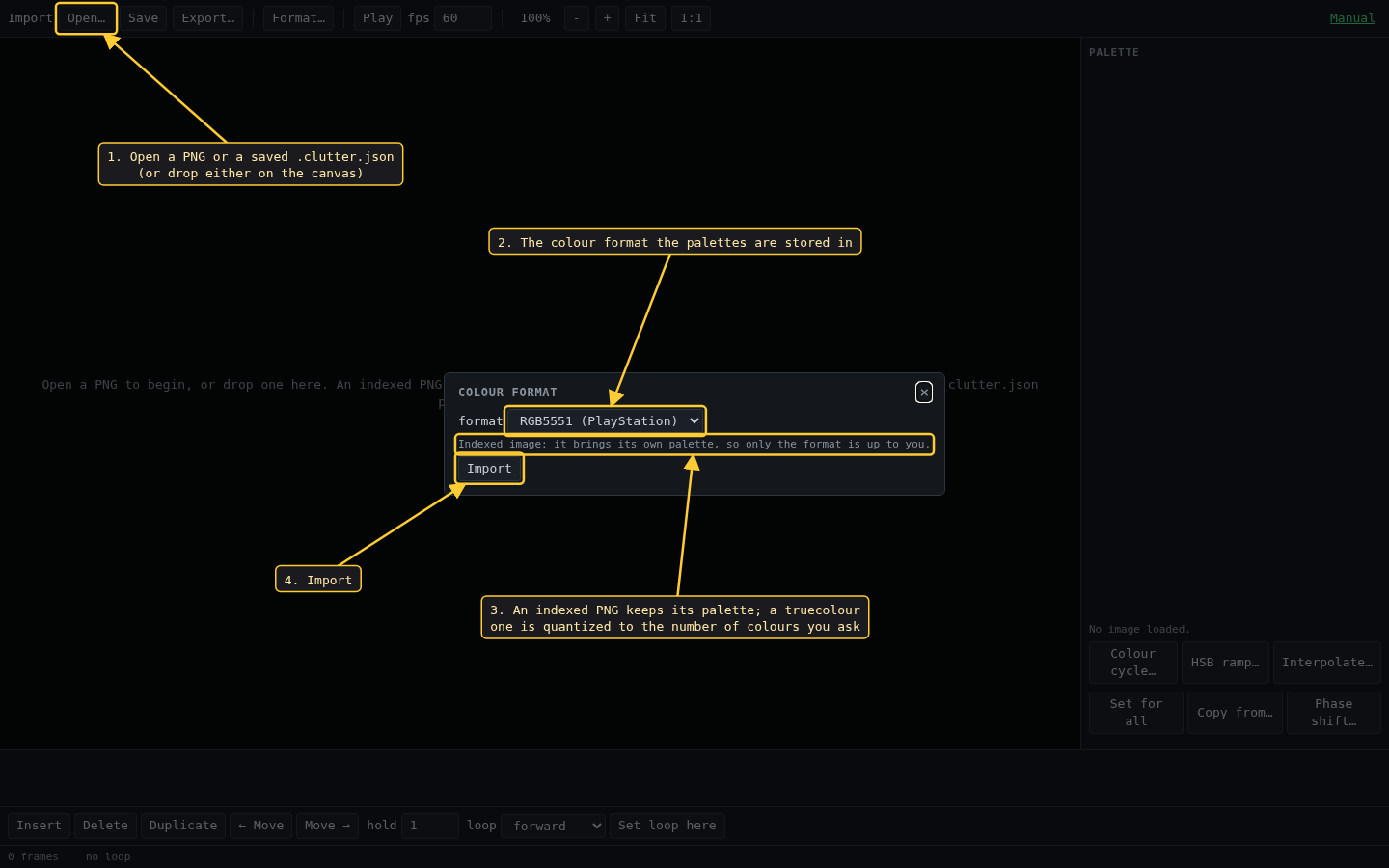Play the animation
The image size is (1389, 868).
377,18
